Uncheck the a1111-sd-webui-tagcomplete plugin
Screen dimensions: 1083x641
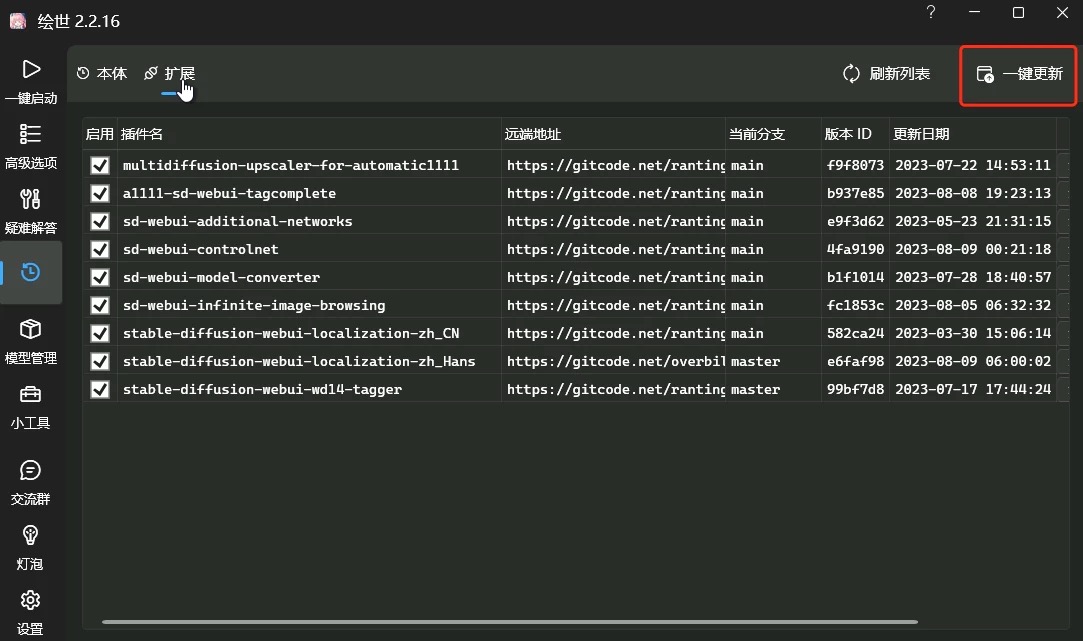click(99, 193)
